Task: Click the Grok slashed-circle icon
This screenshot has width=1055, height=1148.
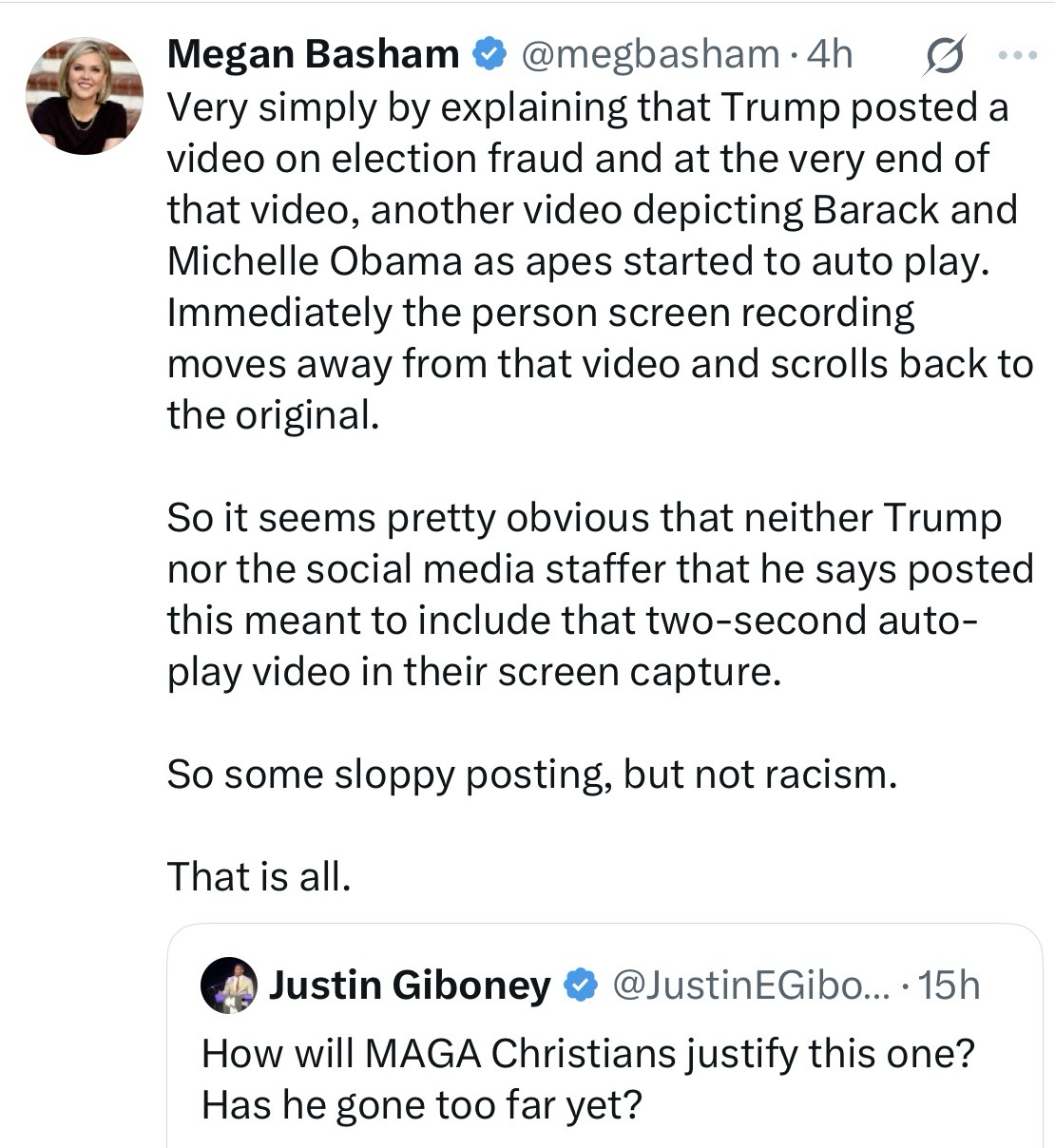Action: 945,55
